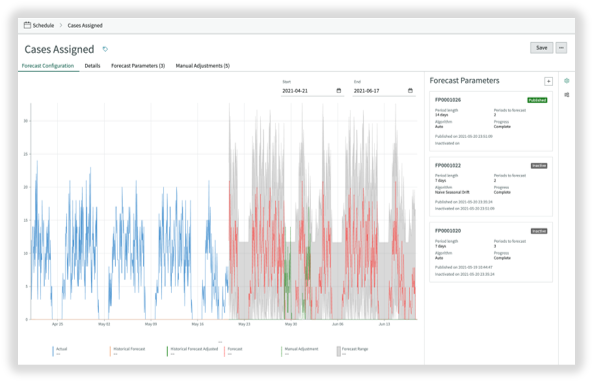The width and height of the screenshot is (595, 383).
Task: Click the May 02 x-axis label
Action: [104, 324]
